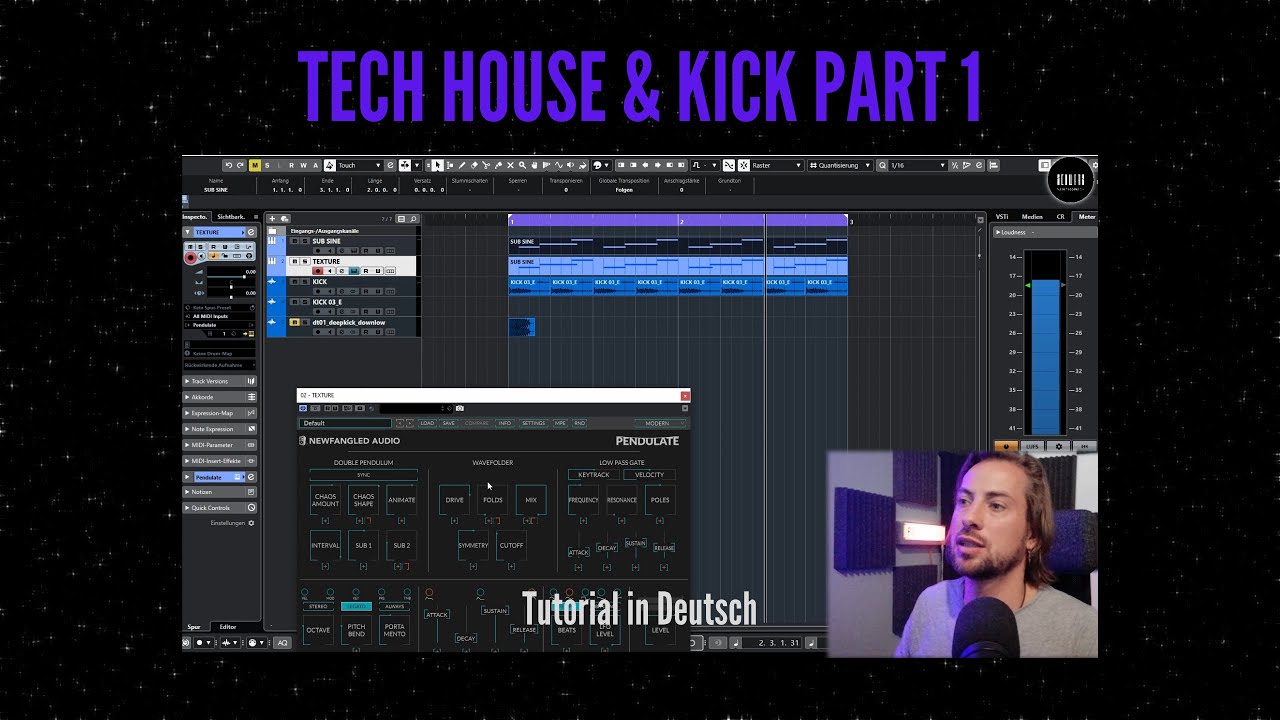The image size is (1280, 720).
Task: Click previous preset arrow in Pendulate
Action: (x=400, y=423)
